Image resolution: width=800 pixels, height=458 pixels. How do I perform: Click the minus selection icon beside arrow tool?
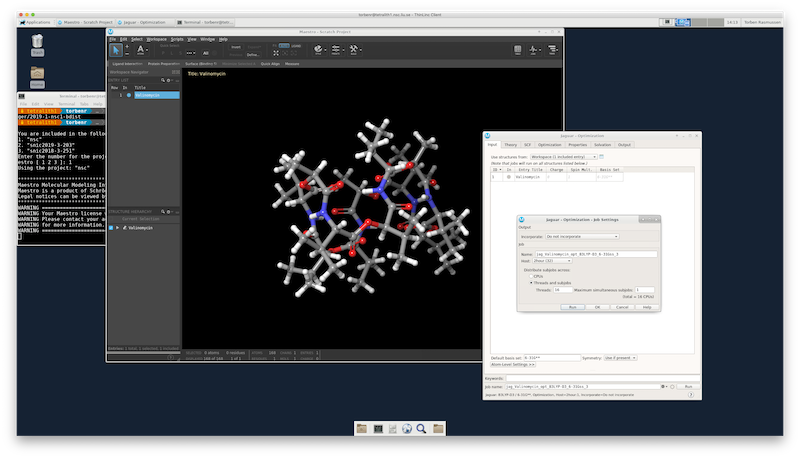[x=127, y=54]
